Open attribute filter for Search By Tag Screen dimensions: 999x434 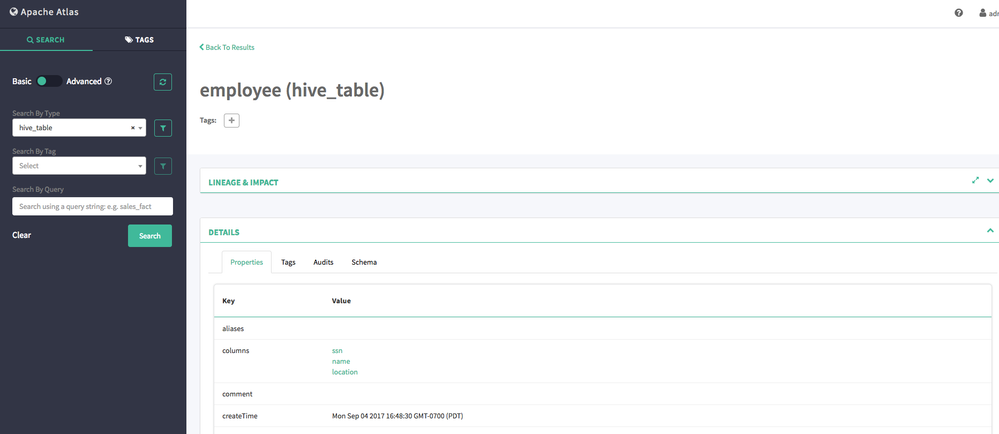point(163,166)
